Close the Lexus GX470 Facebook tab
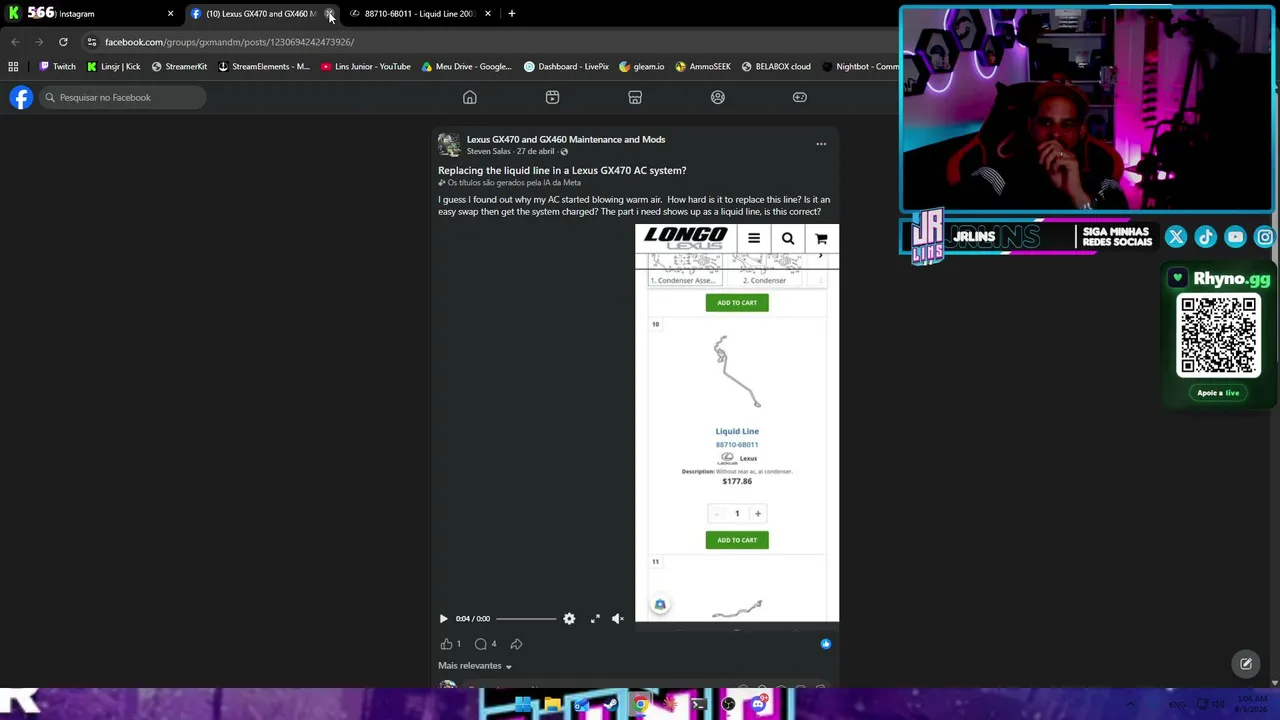 click(x=330, y=14)
